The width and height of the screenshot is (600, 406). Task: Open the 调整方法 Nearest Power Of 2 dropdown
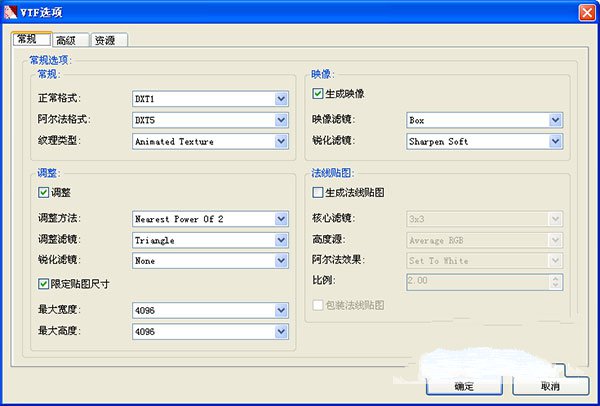210,219
